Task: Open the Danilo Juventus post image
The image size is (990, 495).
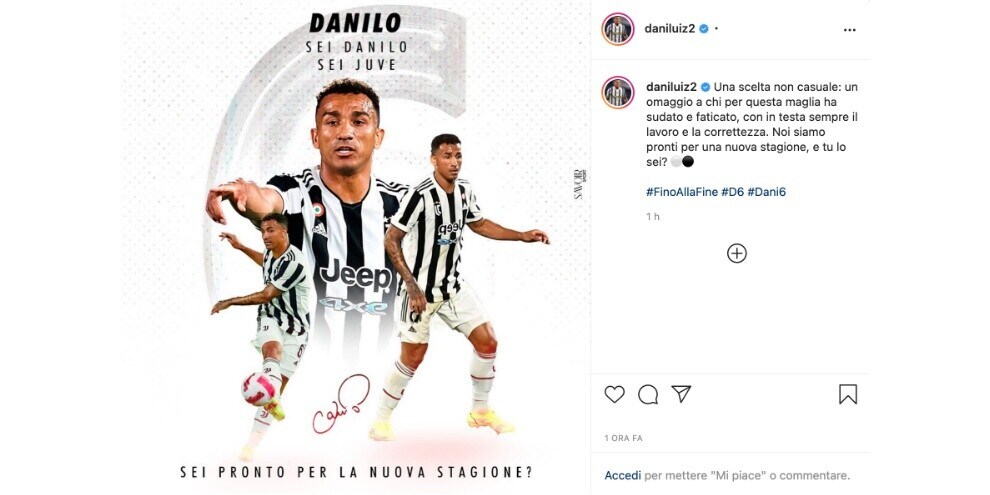Action: coord(356,248)
